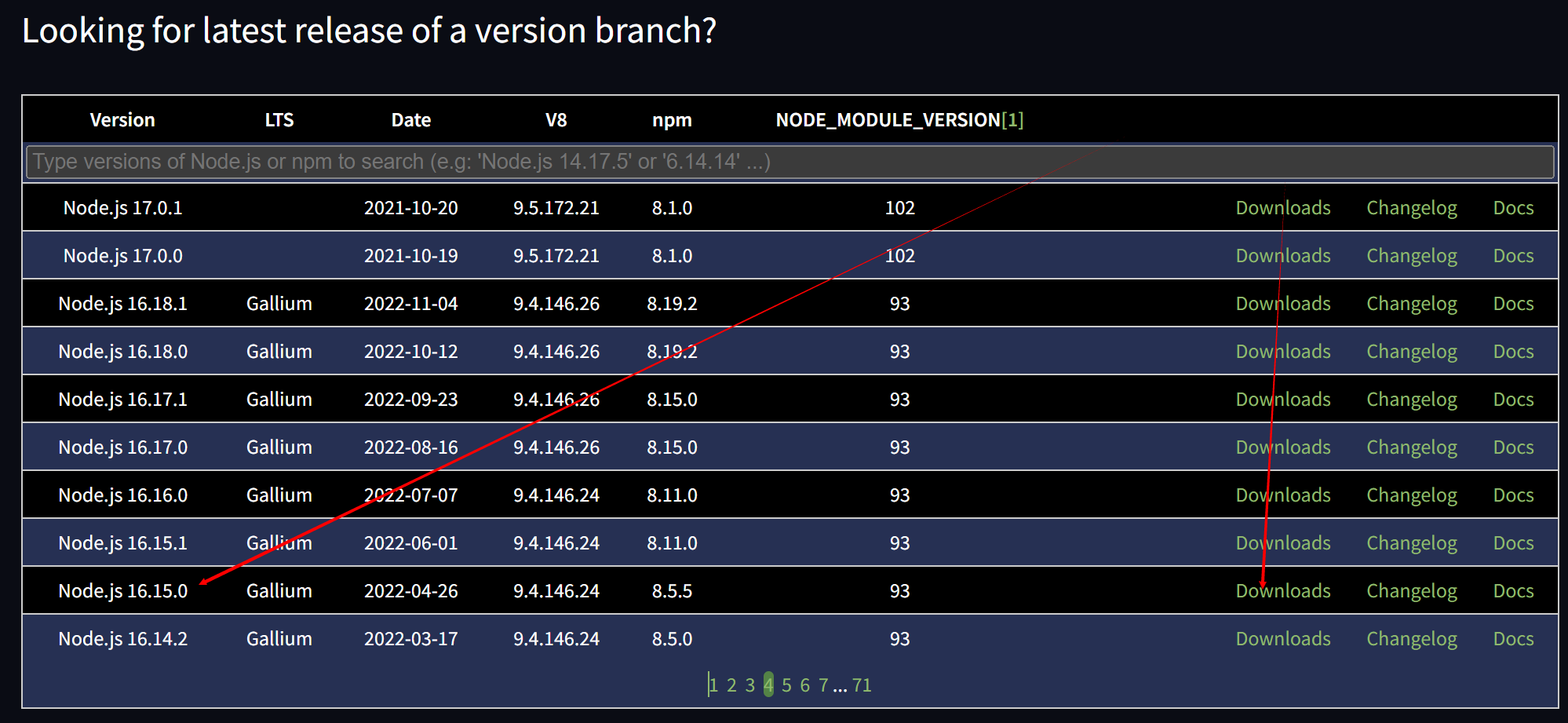The image size is (1568, 723).
Task: Go to Downloads for Node.js 16.18.1
Action: (x=1283, y=304)
